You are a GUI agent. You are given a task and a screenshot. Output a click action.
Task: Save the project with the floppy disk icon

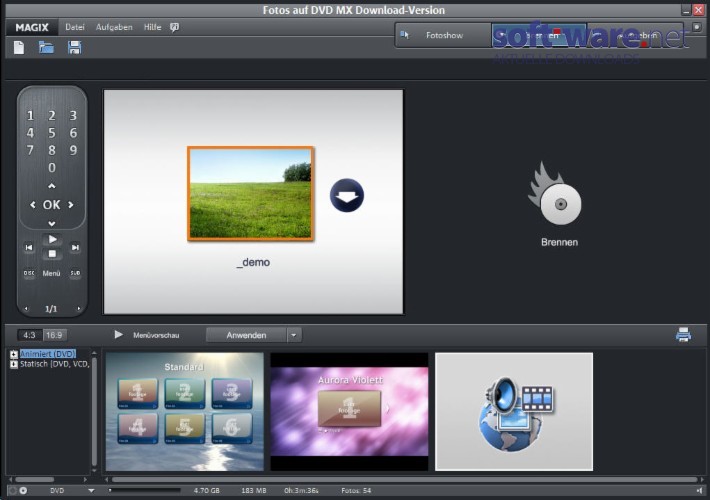(x=74, y=48)
